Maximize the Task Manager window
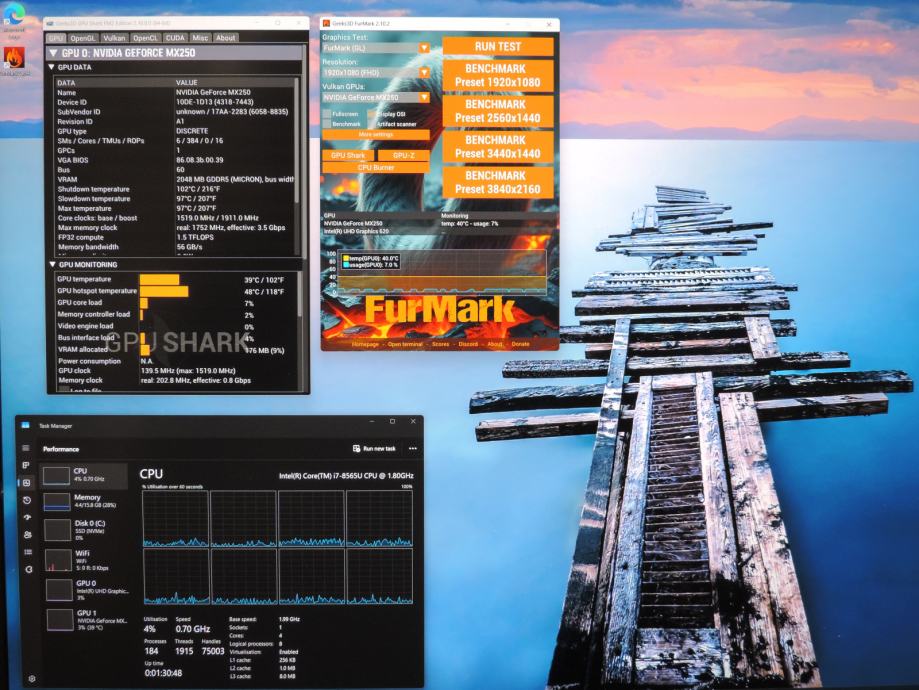 pyautogui.click(x=393, y=422)
